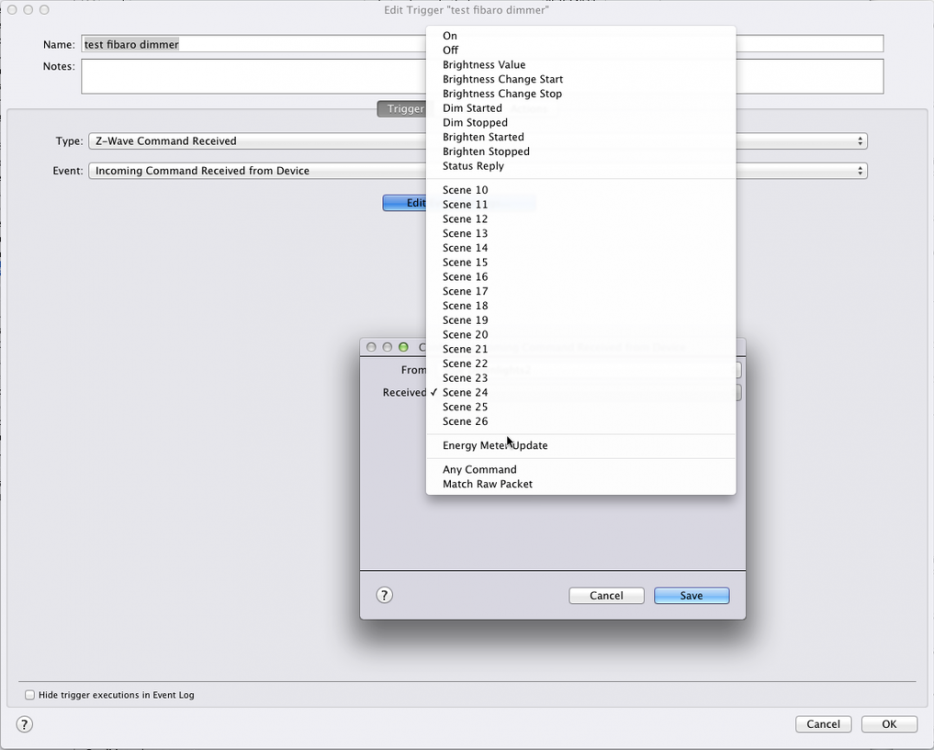Switch to the Trigger tab
The image size is (934, 750).
coord(401,109)
